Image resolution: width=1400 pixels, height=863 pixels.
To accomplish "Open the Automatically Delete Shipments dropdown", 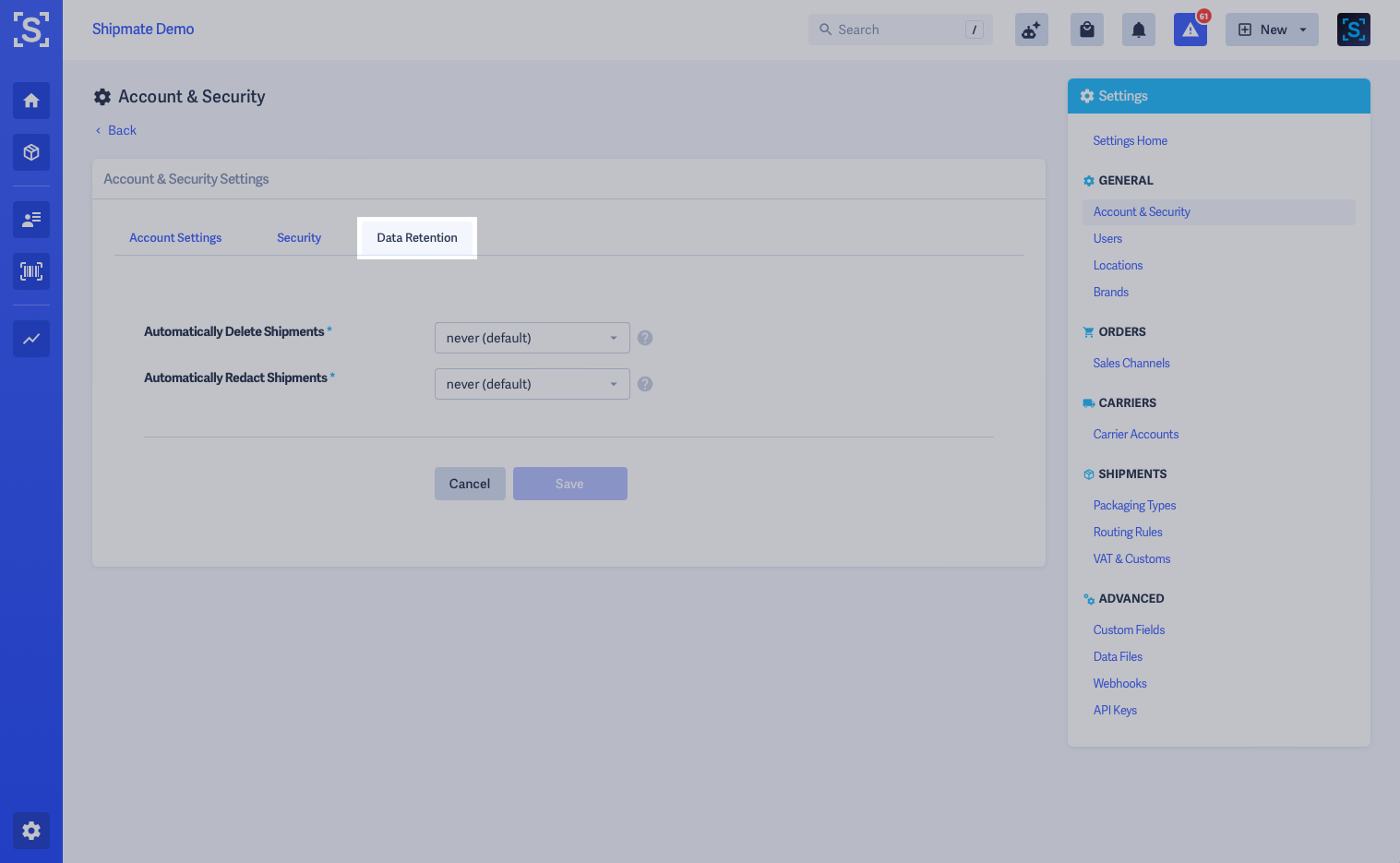I will coord(532,337).
